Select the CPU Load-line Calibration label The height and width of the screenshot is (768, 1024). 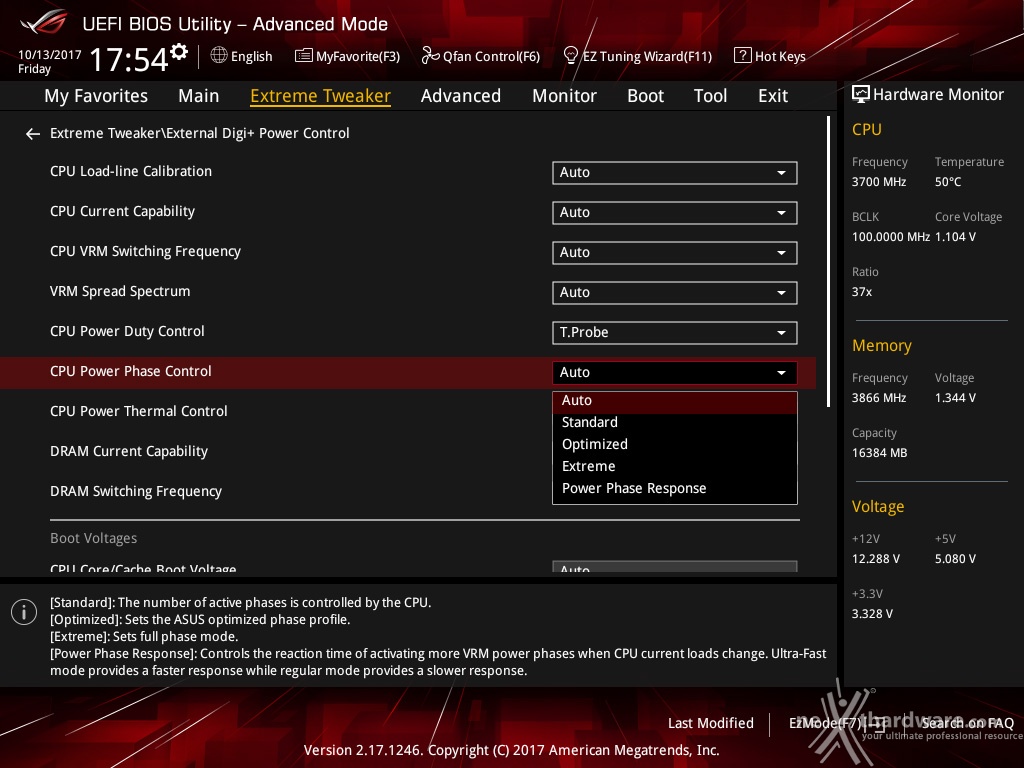click(131, 172)
